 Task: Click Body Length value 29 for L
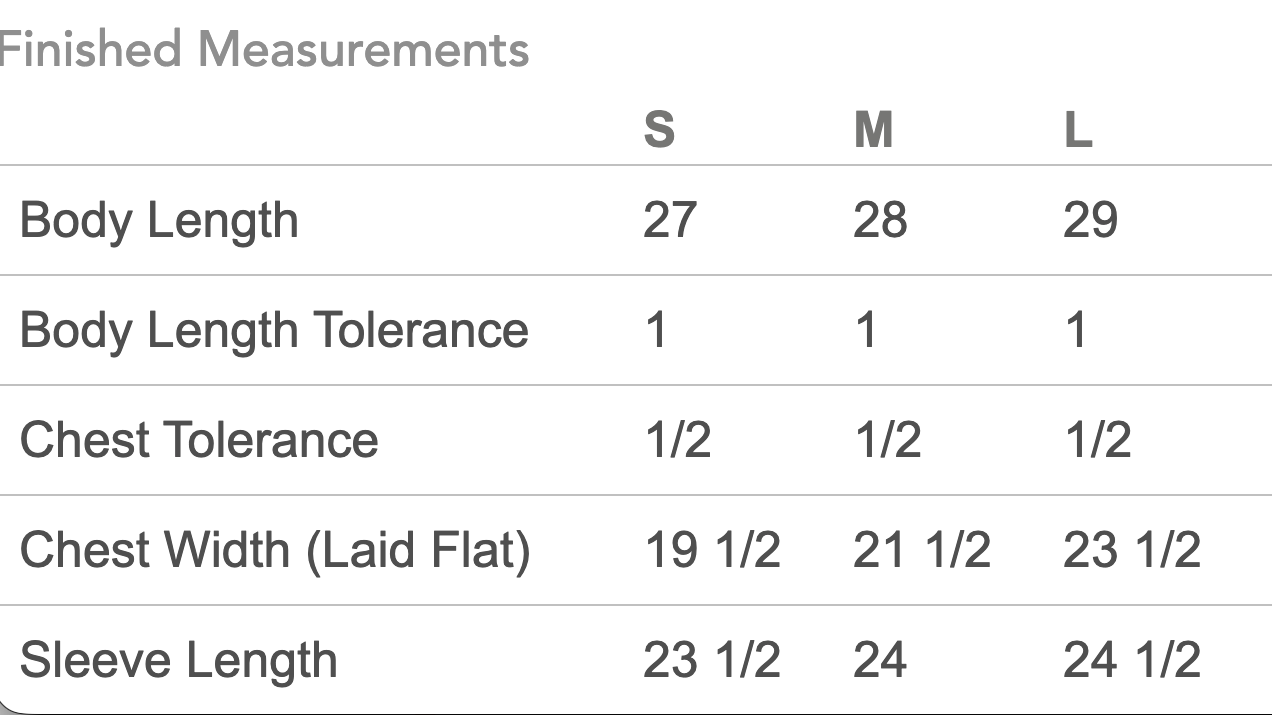pos(1090,220)
